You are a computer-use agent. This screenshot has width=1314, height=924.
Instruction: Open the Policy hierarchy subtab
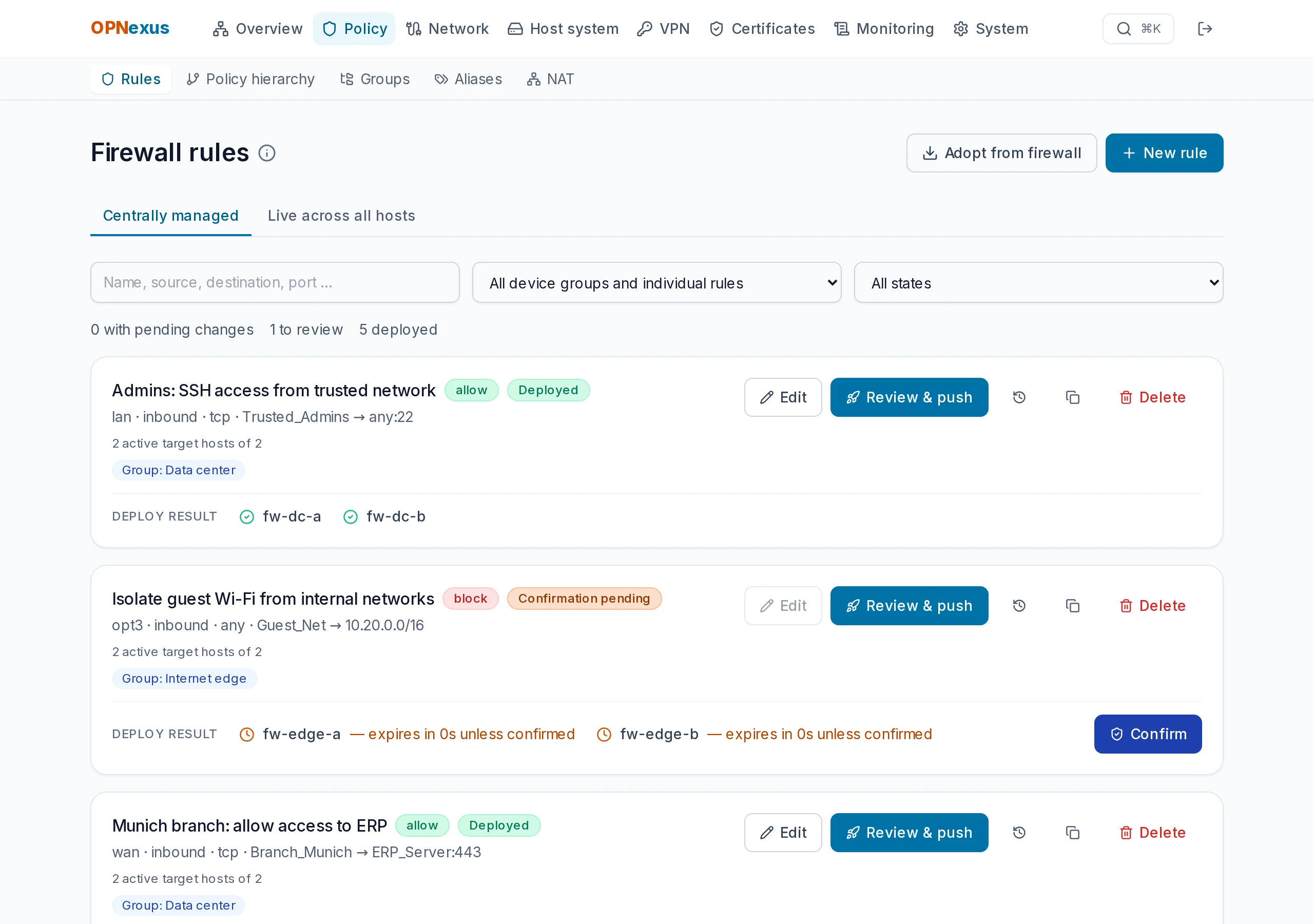250,79
